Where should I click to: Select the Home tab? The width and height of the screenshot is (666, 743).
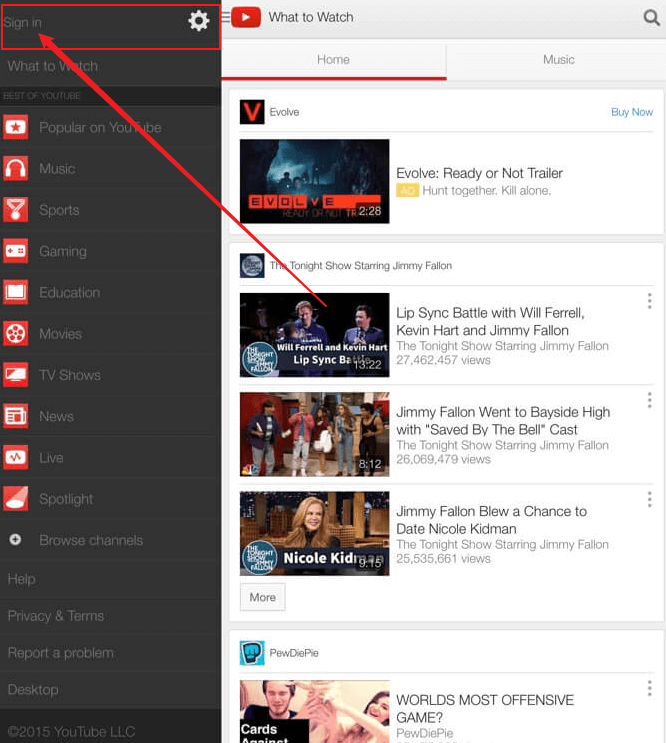pyautogui.click(x=333, y=60)
